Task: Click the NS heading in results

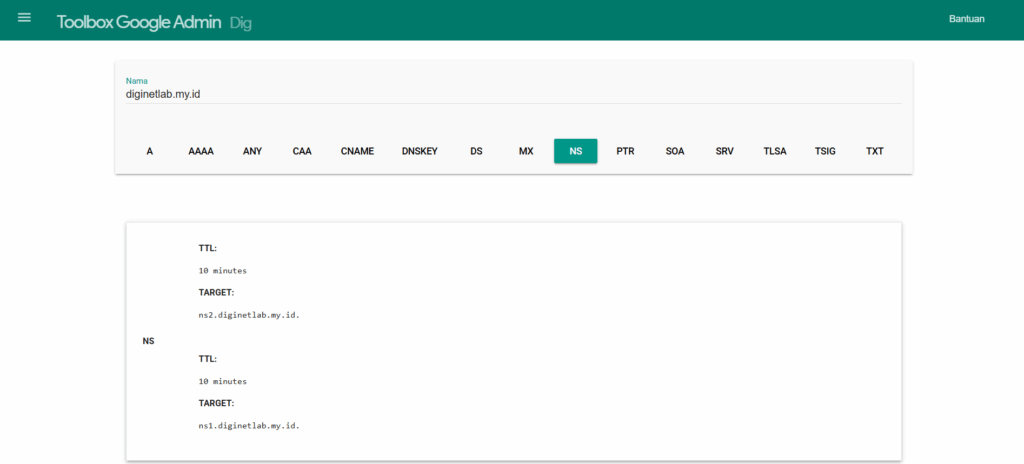Action: pos(148,341)
